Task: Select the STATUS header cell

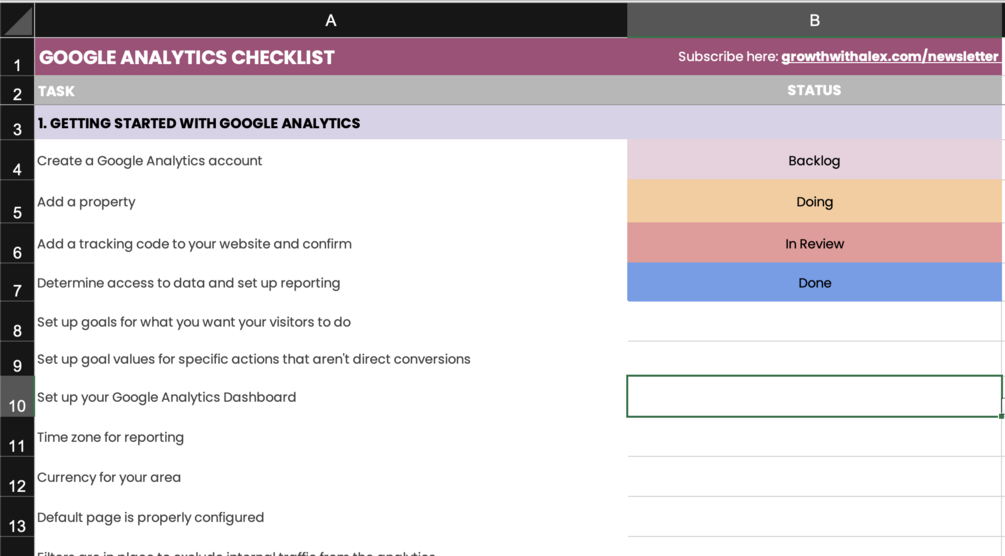Action: (814, 91)
